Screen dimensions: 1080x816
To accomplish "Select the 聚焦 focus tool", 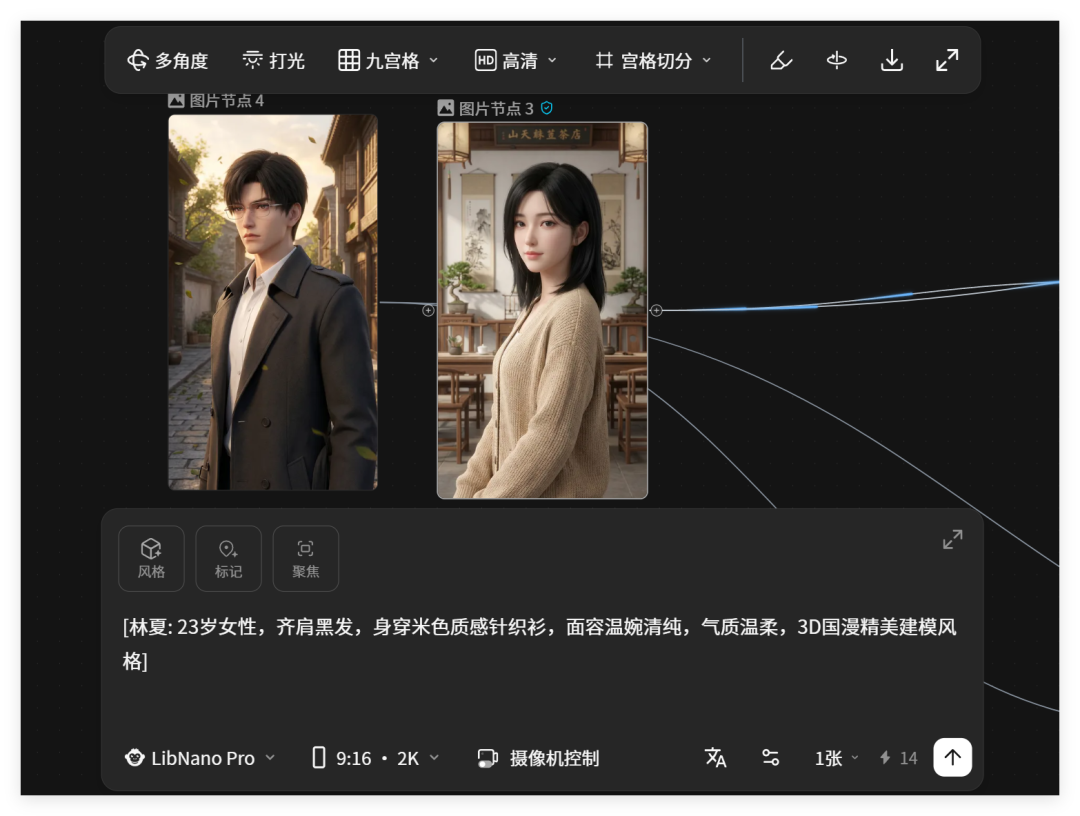I will pos(305,558).
